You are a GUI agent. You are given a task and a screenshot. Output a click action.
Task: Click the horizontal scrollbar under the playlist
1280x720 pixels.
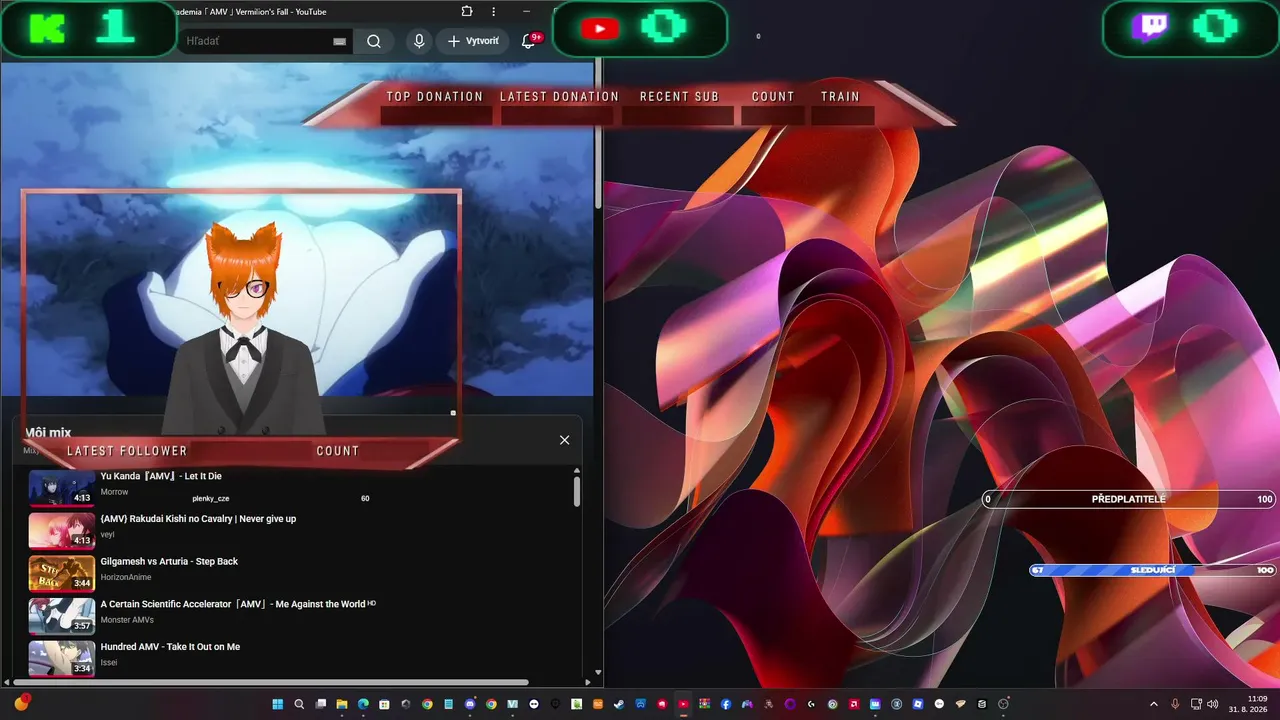(x=270, y=683)
